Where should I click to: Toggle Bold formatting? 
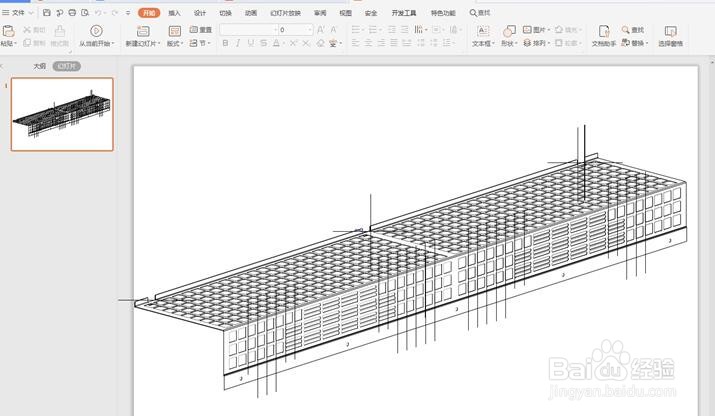pos(225,43)
